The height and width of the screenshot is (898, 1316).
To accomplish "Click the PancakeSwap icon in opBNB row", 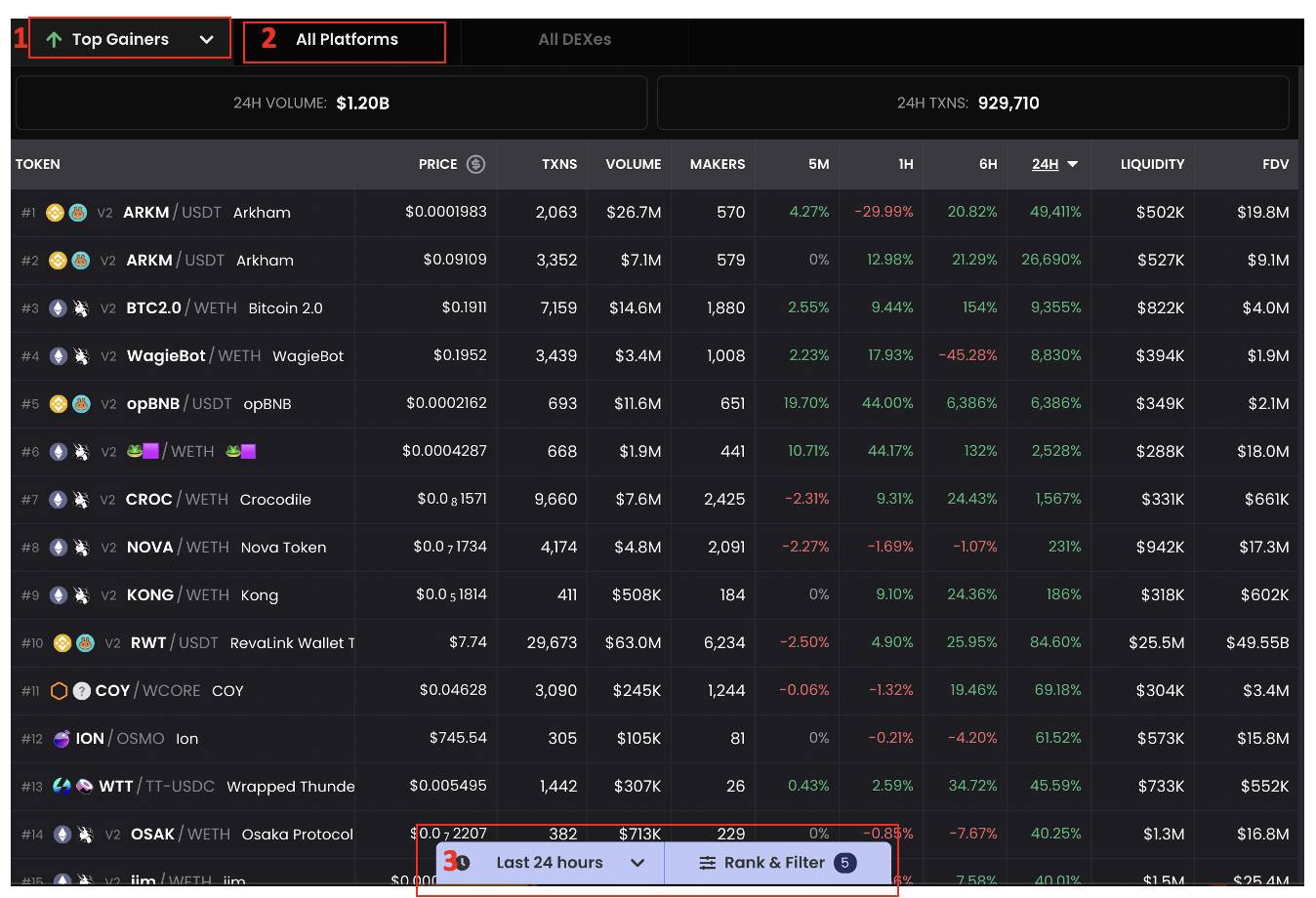I will [81, 404].
